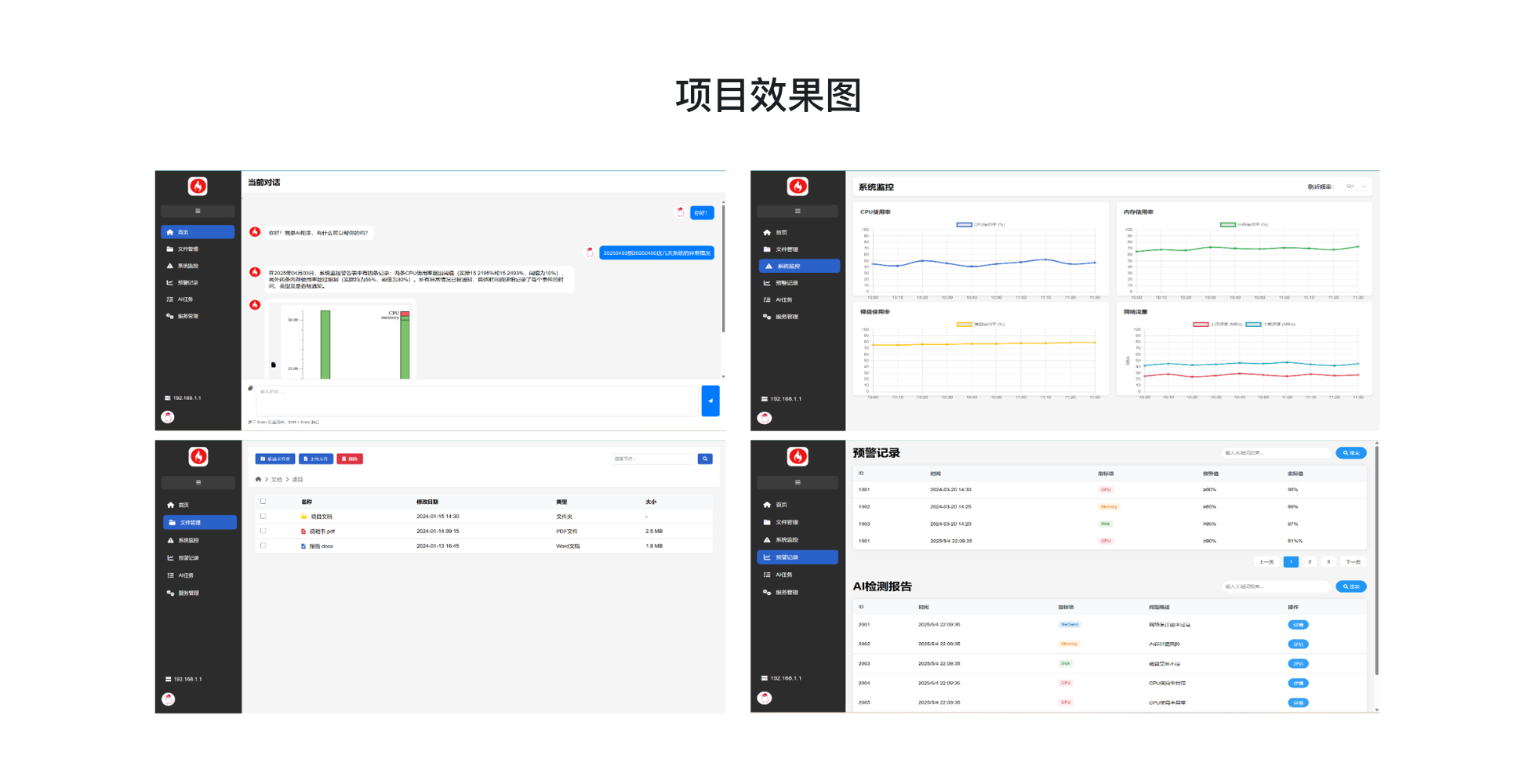Image resolution: width=1537 pixels, height=784 pixels.
Task: Open AI任务 in alert records sidebar
Action: [x=798, y=575]
